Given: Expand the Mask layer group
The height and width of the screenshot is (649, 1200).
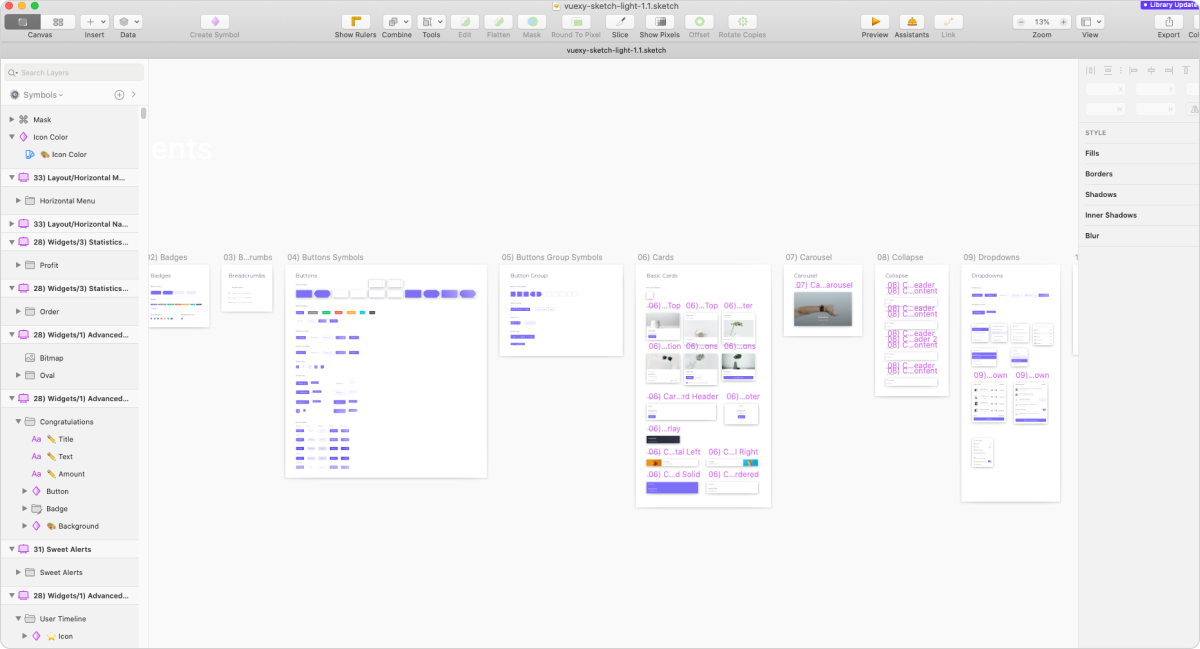Looking at the screenshot, I should pyautogui.click(x=12, y=120).
